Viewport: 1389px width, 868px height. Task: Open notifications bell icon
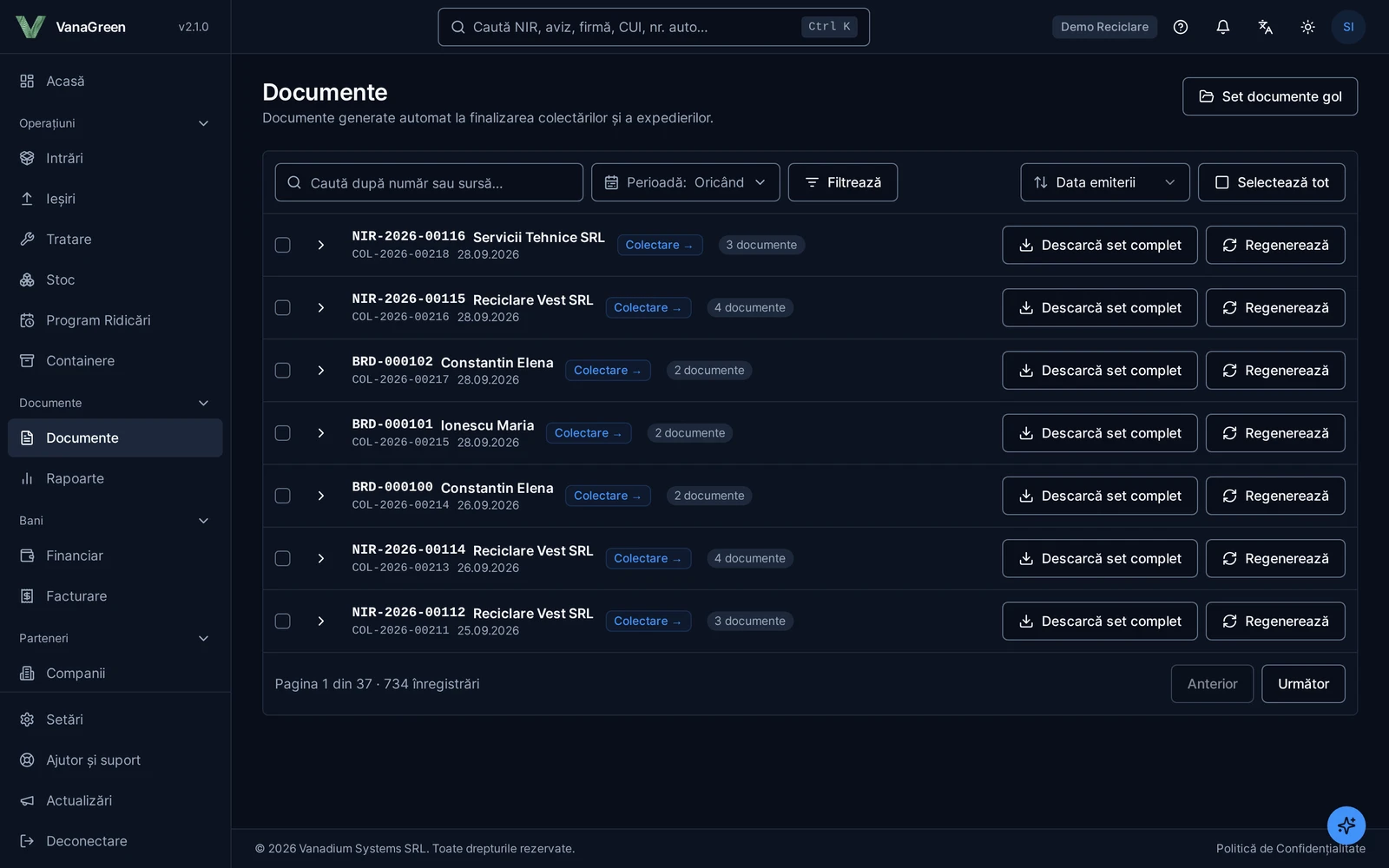(1223, 27)
